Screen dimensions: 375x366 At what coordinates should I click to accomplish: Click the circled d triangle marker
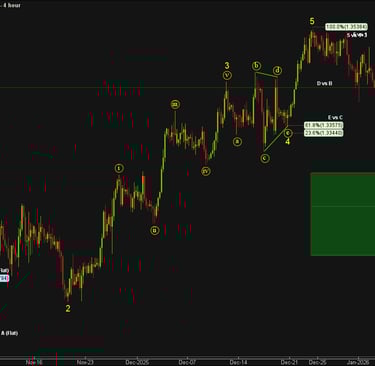(x=277, y=70)
